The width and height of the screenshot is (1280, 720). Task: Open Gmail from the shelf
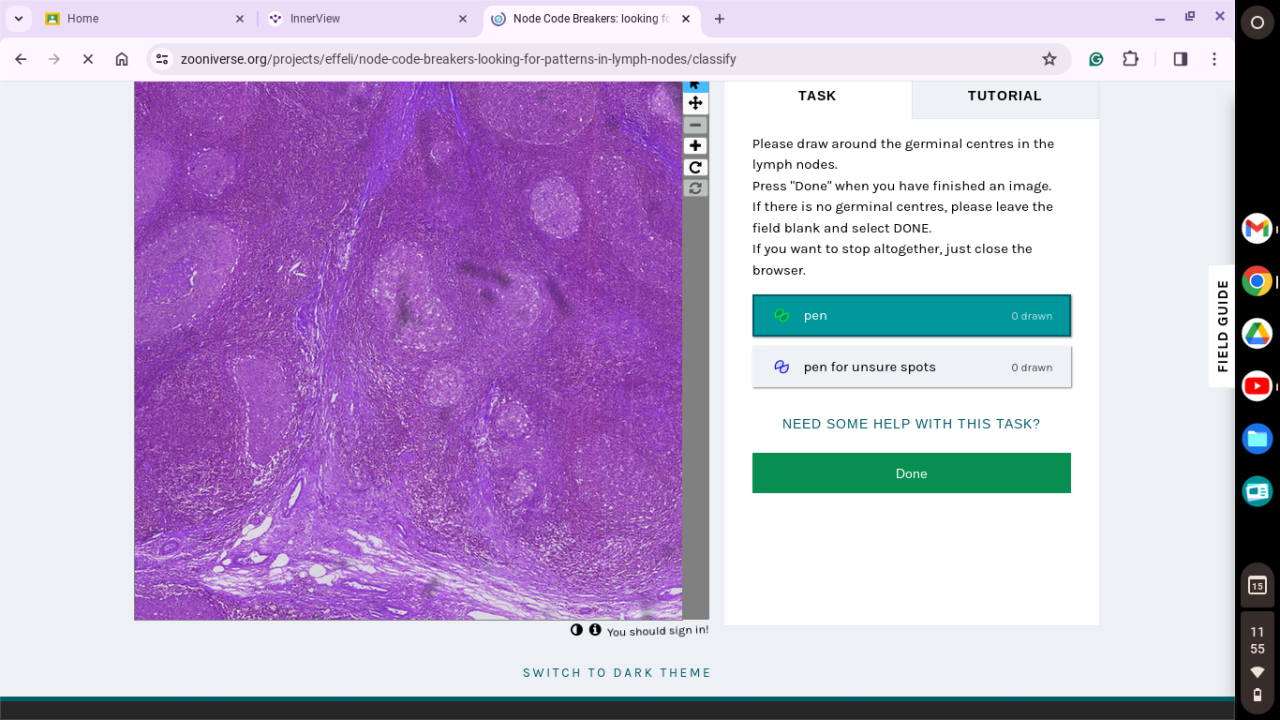tap(1257, 228)
